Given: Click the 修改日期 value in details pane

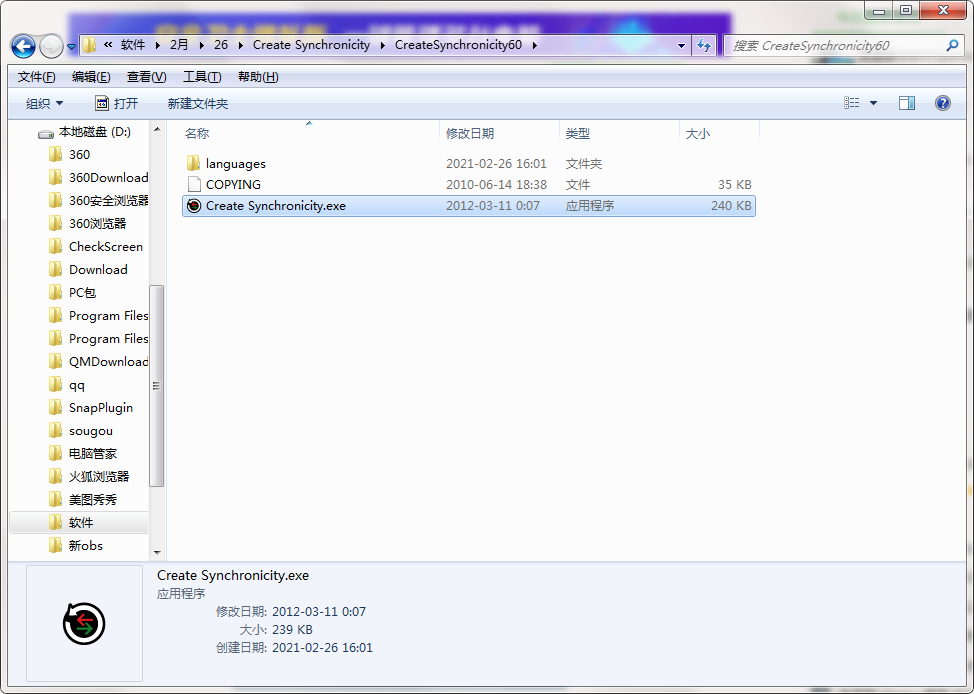Looking at the screenshot, I should point(319,611).
